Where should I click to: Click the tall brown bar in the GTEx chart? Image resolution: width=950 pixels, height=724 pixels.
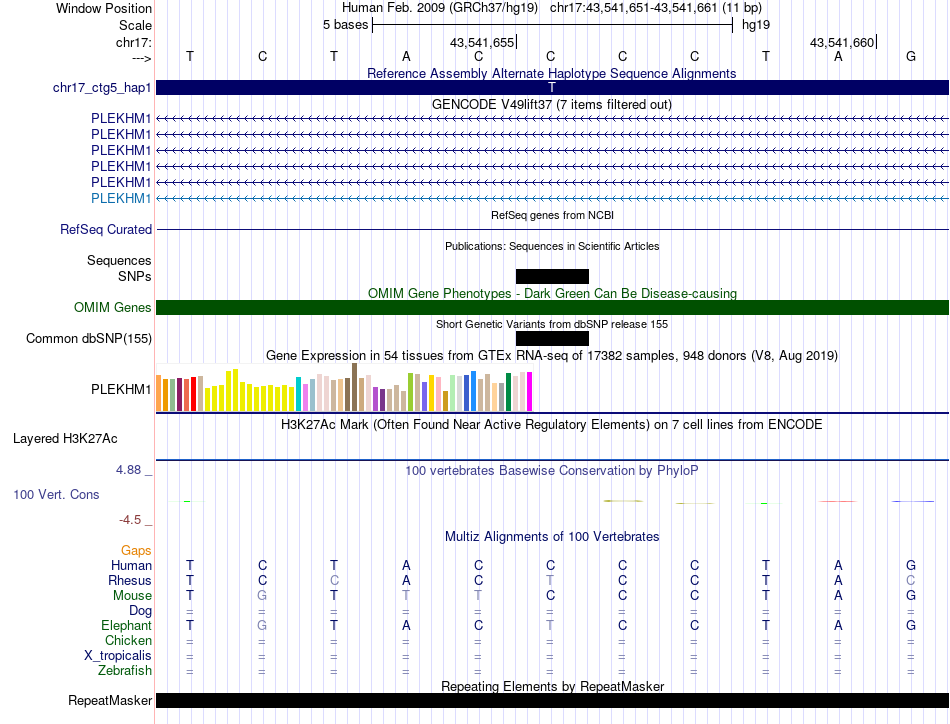(354, 387)
